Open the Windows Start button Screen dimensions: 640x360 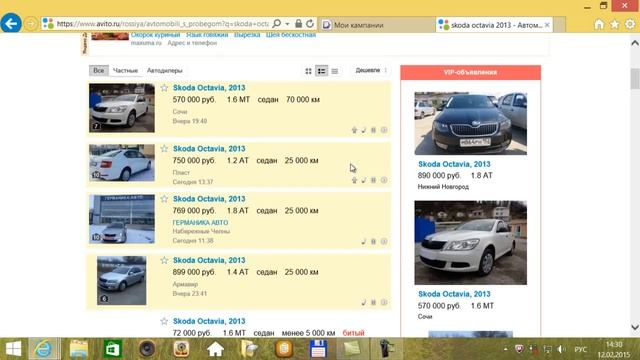[13, 349]
